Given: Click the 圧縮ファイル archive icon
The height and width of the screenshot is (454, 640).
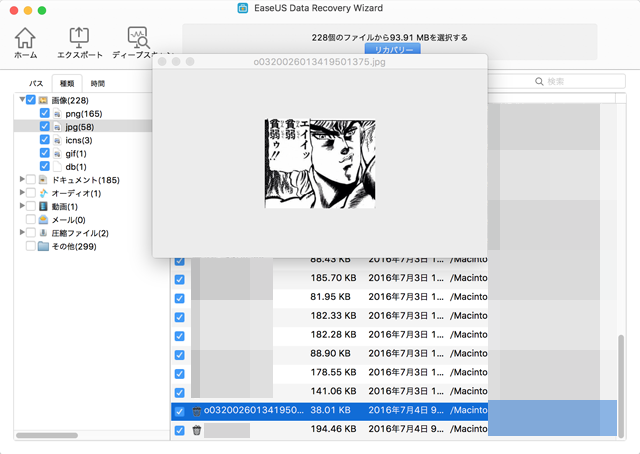Looking at the screenshot, I should click(x=43, y=233).
